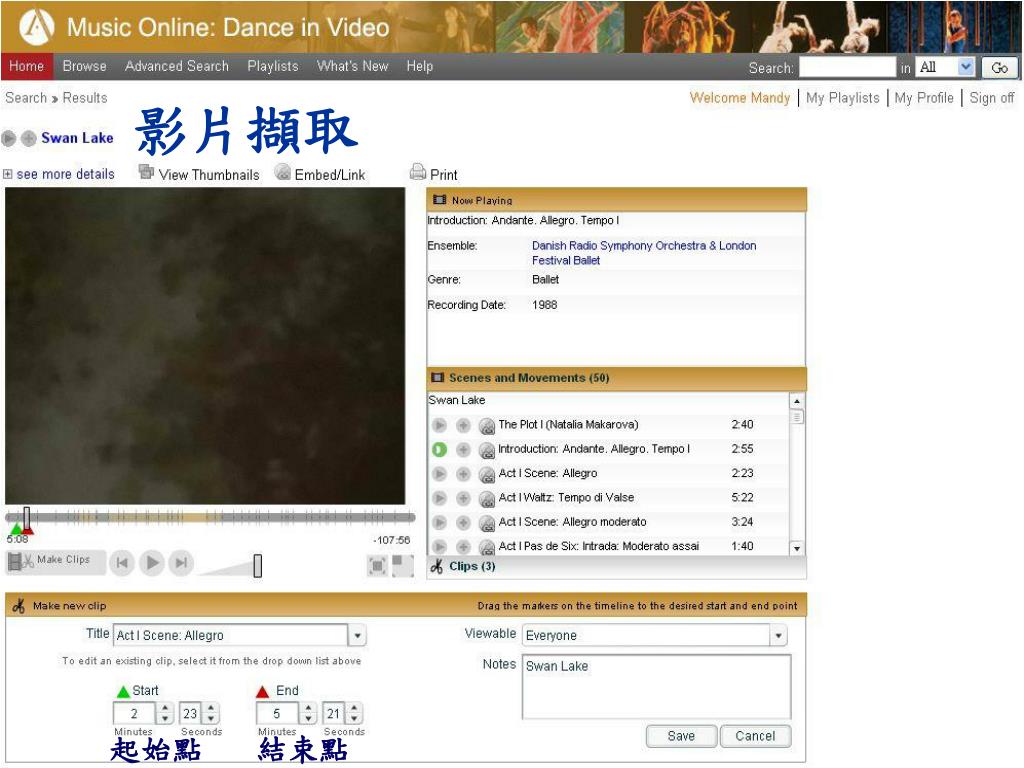Image resolution: width=1024 pixels, height=768 pixels.
Task: Add Act I Scene: Allegro moderato to playlist
Action: coord(463,522)
